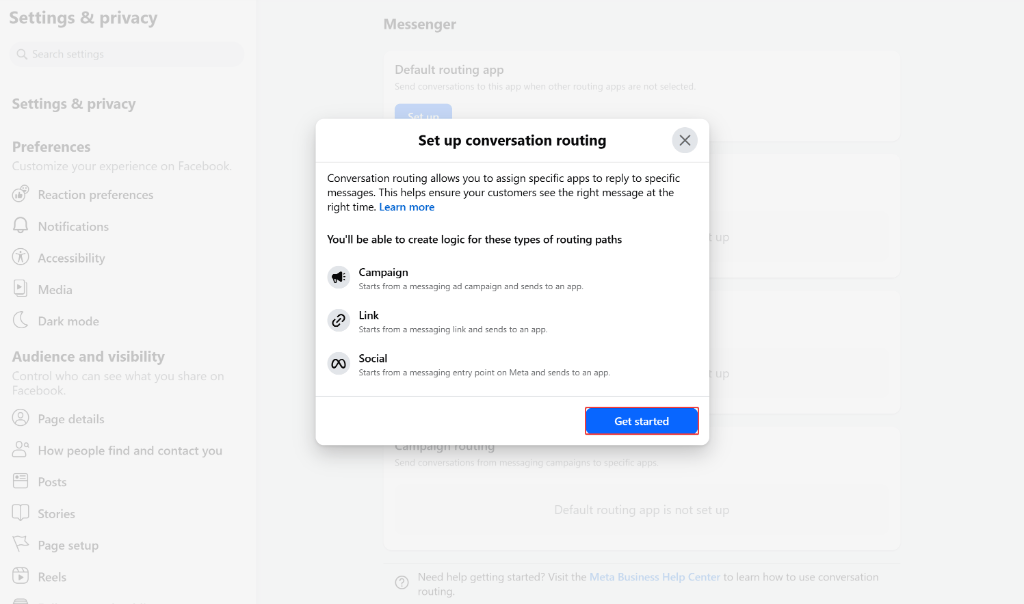Click the help question mark icon
This screenshot has width=1024, height=604.
402,582
